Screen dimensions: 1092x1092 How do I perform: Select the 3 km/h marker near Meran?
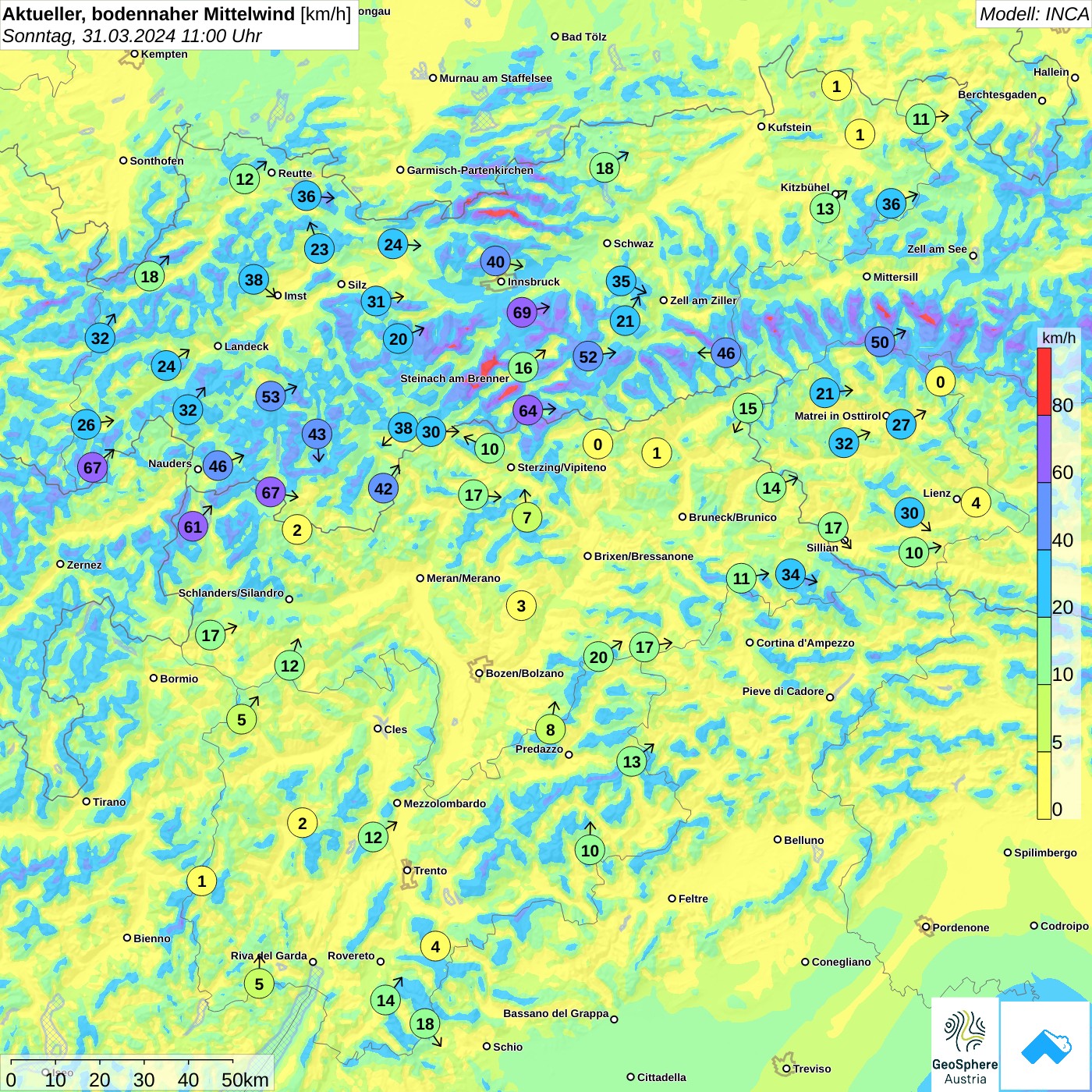click(521, 605)
